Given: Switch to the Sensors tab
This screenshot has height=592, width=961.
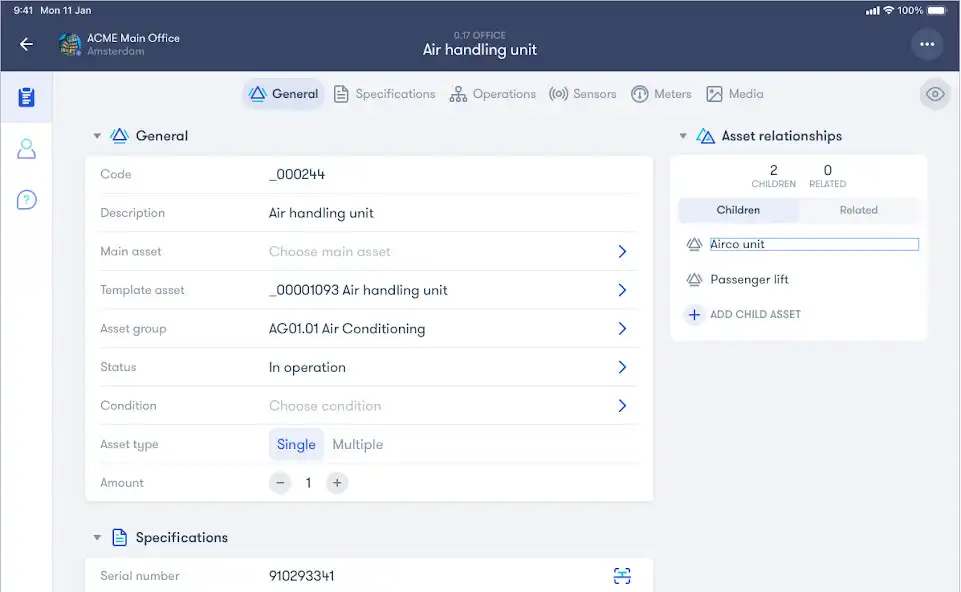Looking at the screenshot, I should pos(582,94).
